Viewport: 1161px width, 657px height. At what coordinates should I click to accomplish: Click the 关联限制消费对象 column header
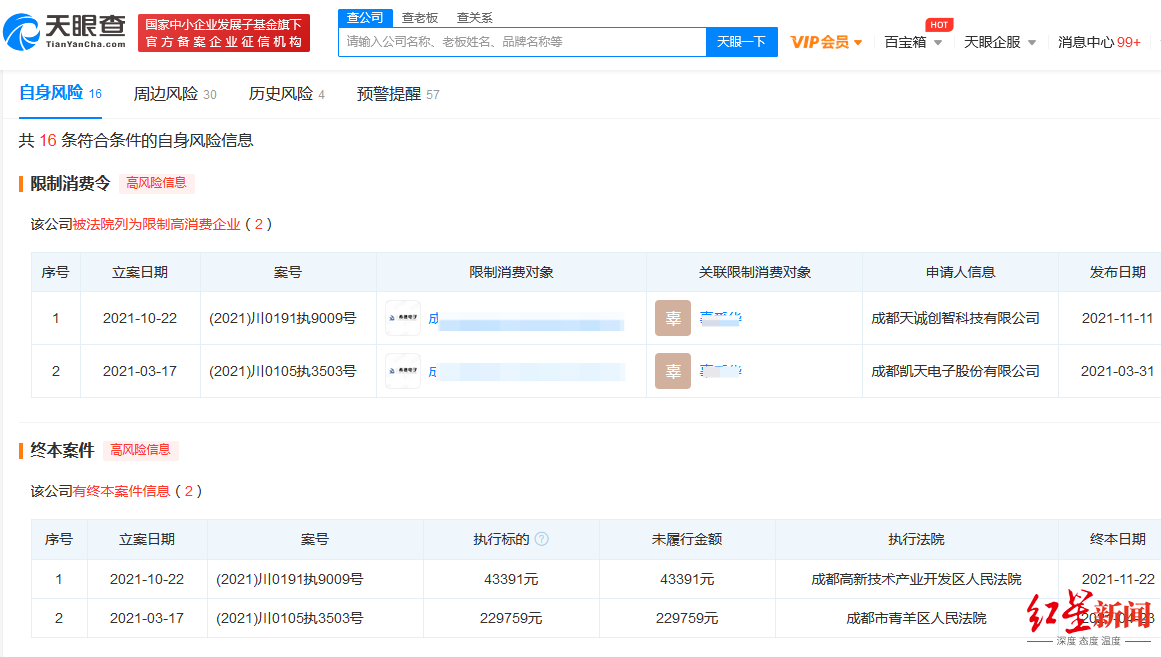755,273
